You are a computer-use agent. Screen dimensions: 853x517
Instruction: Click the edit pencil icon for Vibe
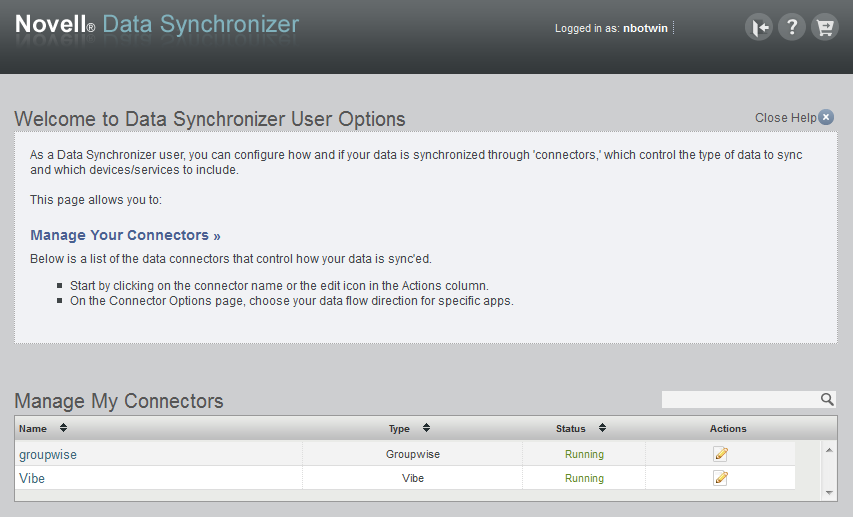[720, 478]
